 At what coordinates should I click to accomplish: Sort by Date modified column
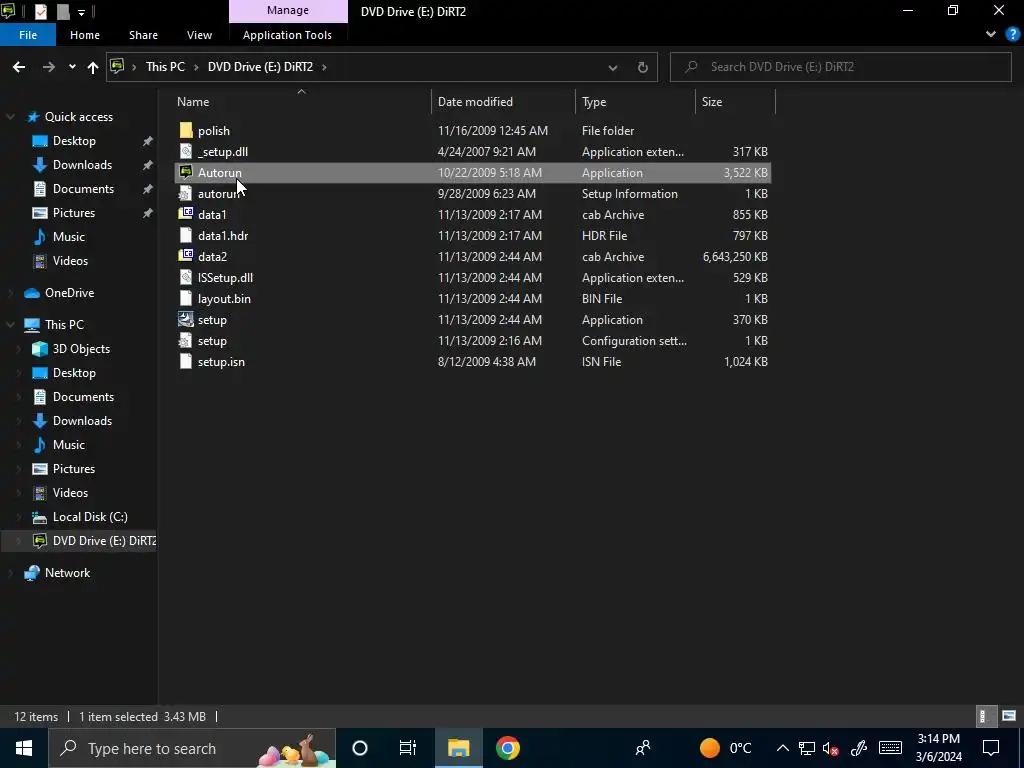[x=475, y=102]
